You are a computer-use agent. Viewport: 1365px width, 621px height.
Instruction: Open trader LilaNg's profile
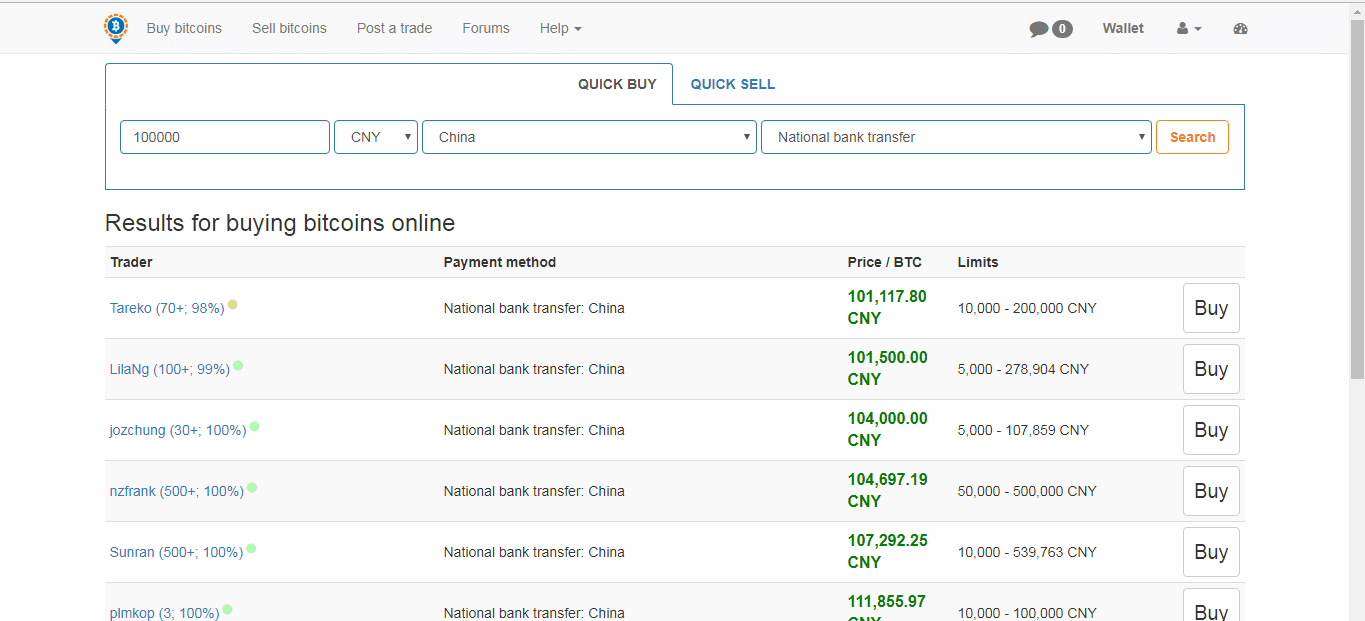click(170, 369)
